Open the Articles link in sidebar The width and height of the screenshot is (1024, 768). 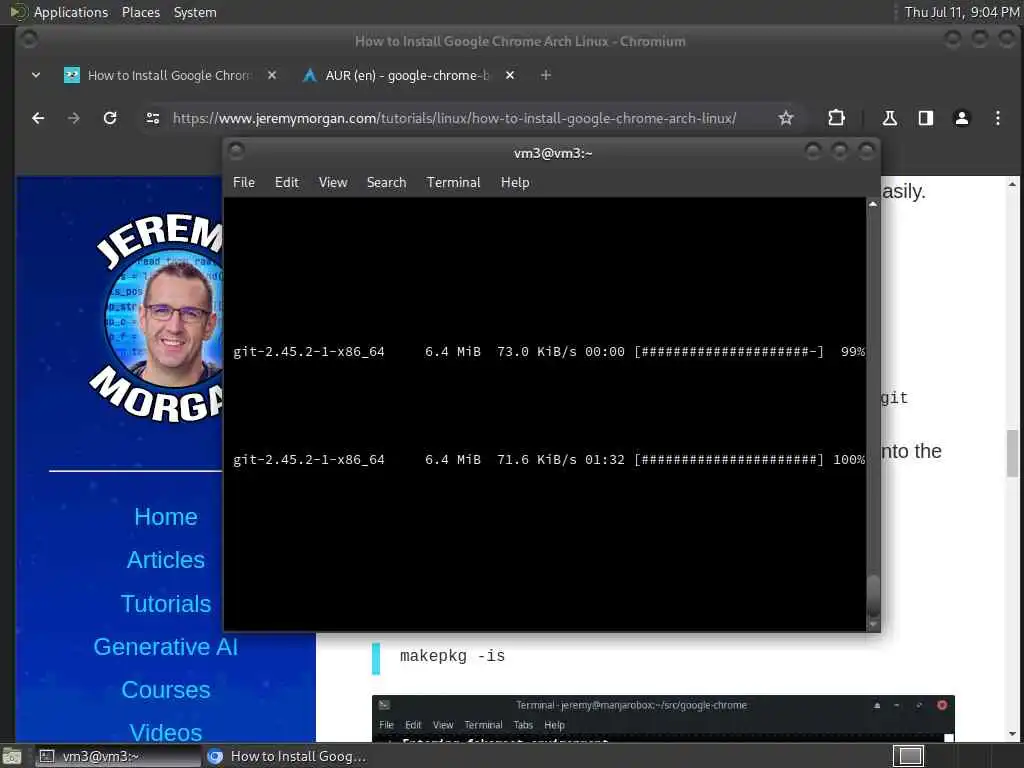point(166,560)
